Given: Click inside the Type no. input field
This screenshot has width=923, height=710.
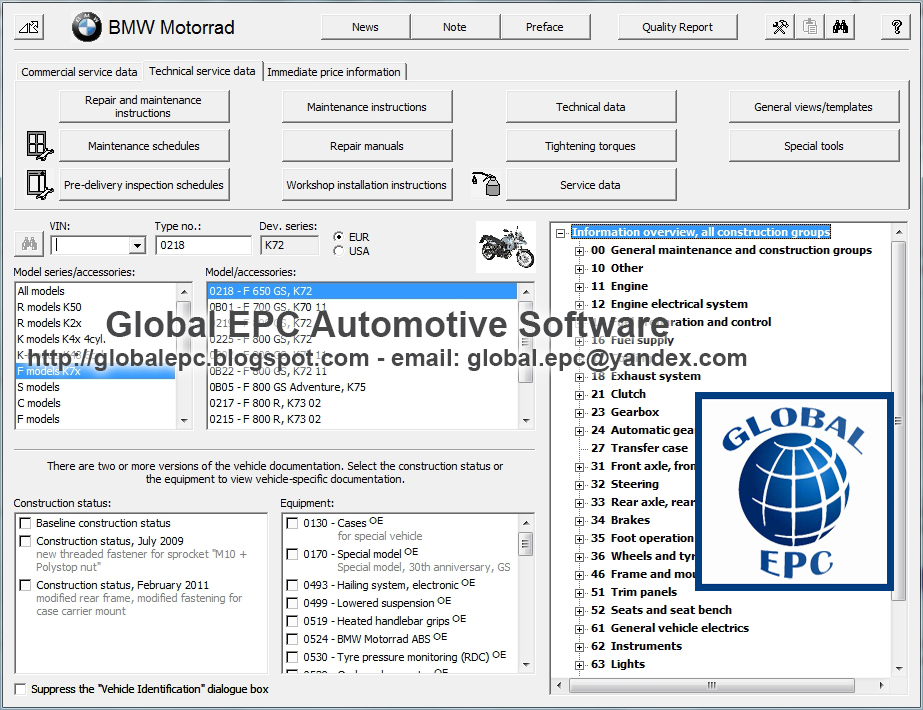Looking at the screenshot, I should click(203, 244).
